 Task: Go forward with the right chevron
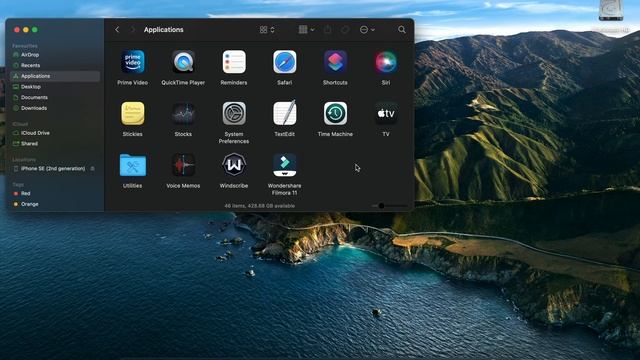(132, 29)
